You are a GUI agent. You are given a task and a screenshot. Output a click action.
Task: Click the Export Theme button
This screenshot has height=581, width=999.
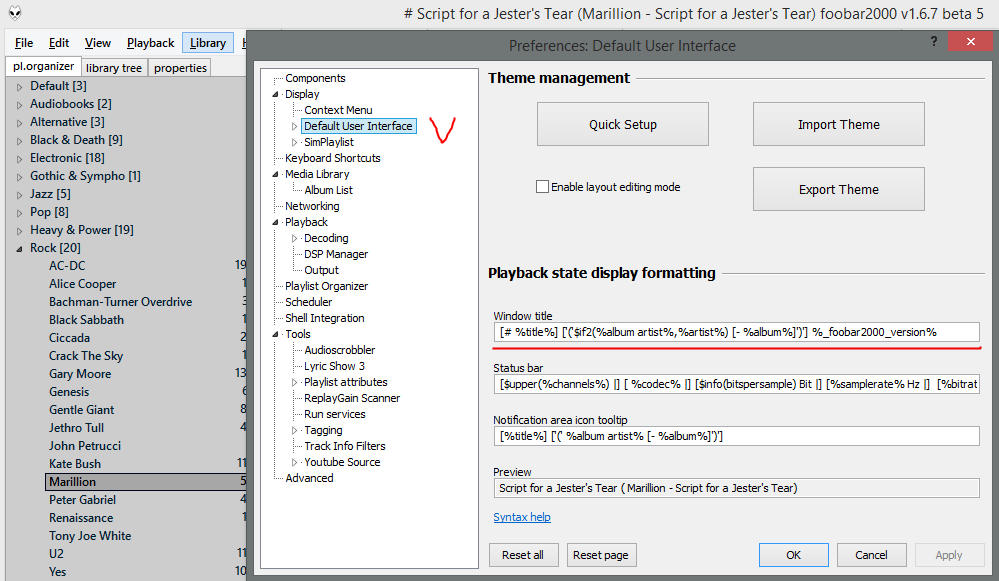838,189
